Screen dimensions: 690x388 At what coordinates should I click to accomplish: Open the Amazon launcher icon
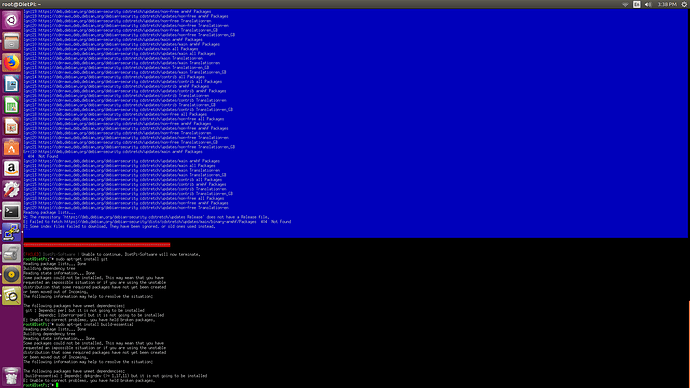(x=11, y=168)
